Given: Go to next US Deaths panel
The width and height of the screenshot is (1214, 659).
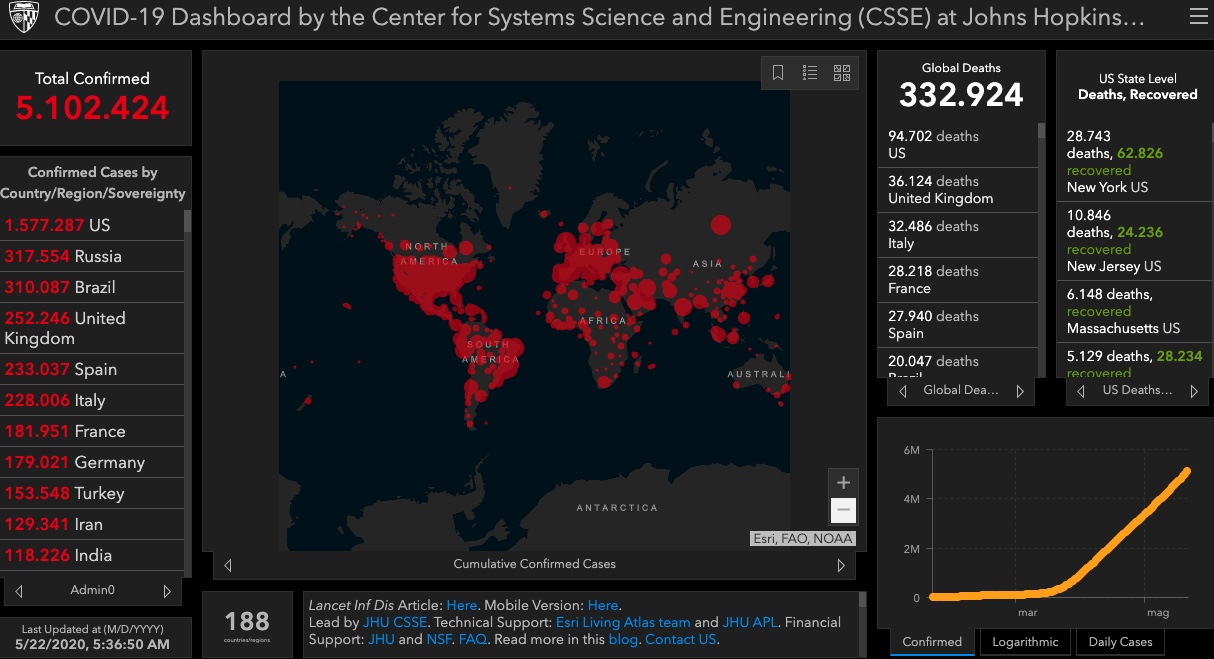Looking at the screenshot, I should 1194,391.
